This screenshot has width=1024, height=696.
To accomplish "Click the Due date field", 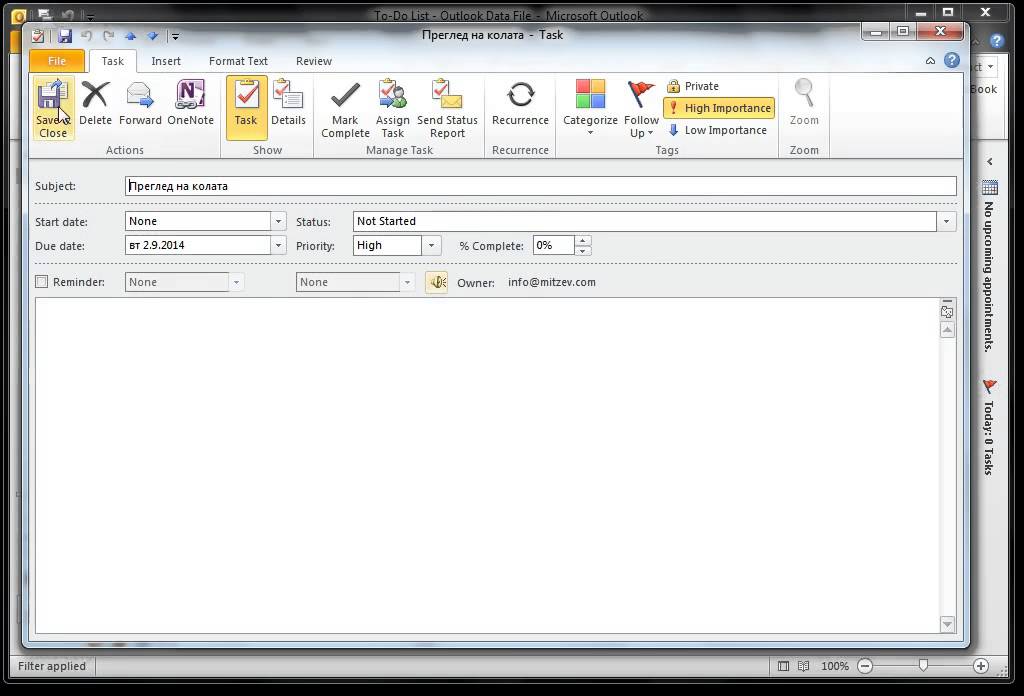I will tap(198, 245).
